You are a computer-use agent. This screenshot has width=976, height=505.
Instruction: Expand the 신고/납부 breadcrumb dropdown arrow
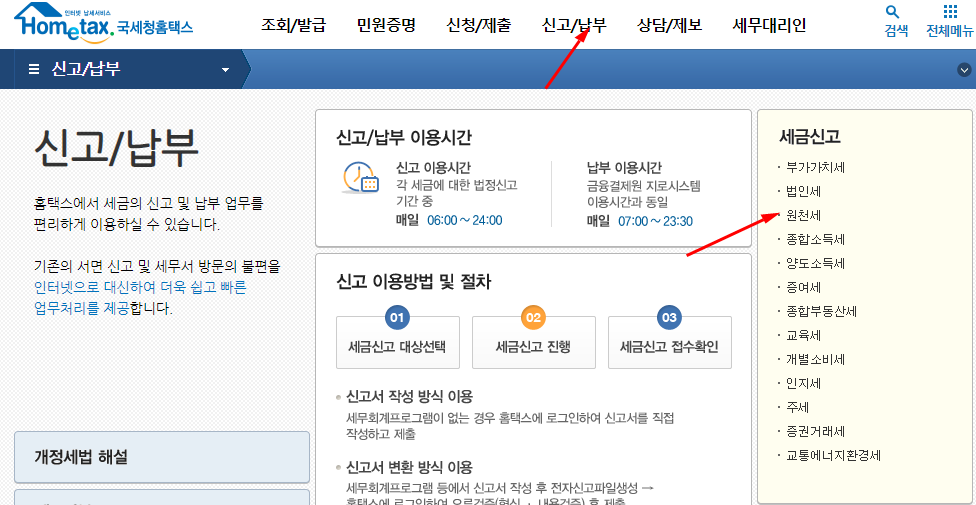click(225, 70)
